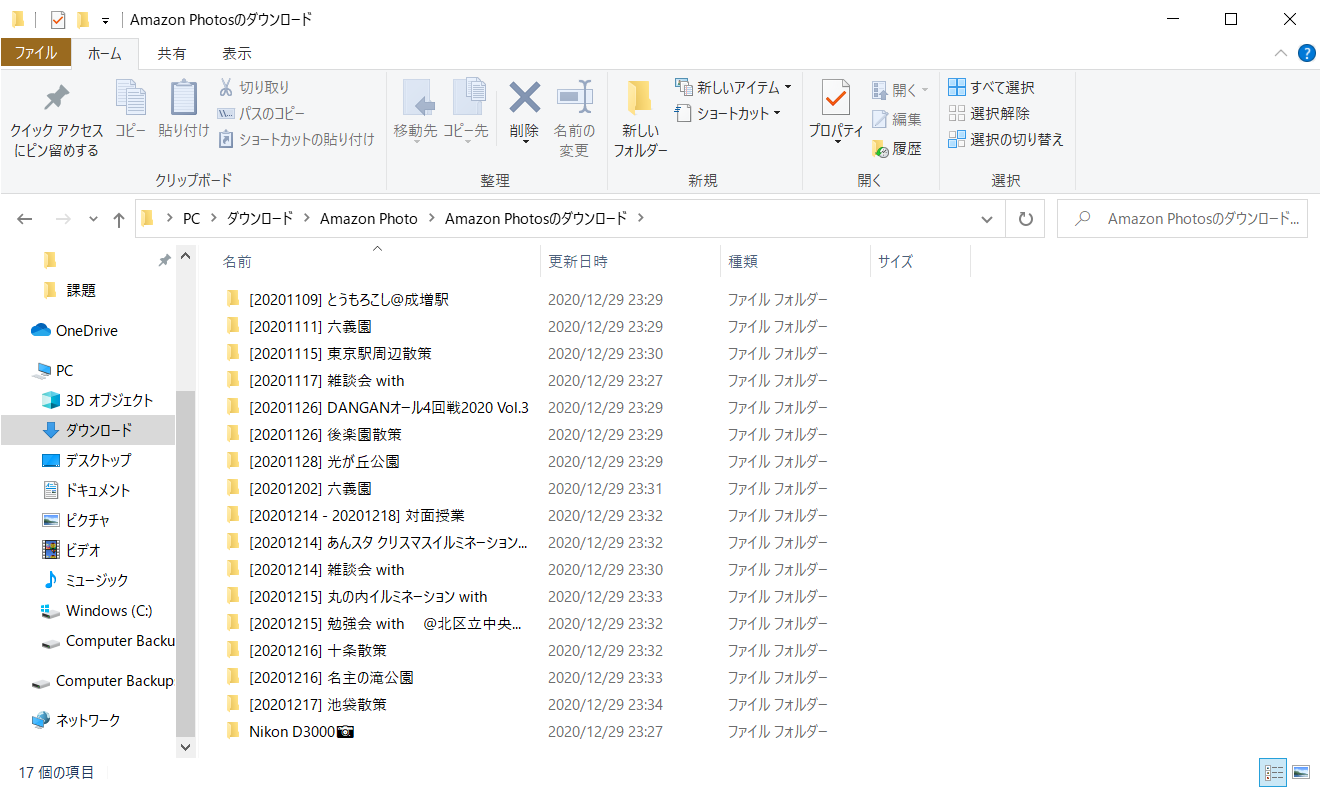Open Properties via the checkmark icon
The height and width of the screenshot is (788, 1321).
point(836,98)
